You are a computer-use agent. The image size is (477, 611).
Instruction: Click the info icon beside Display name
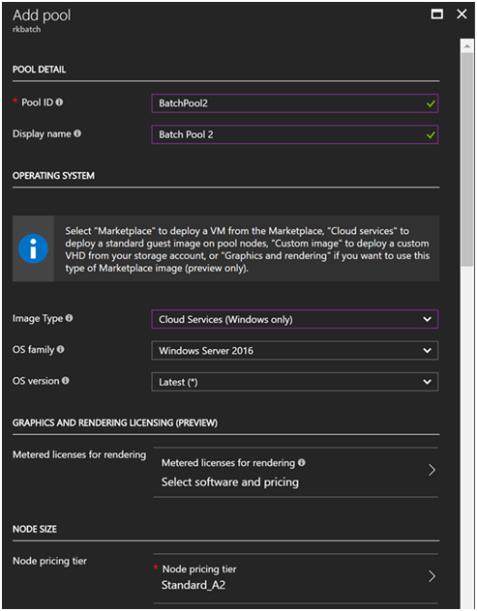click(x=78, y=133)
